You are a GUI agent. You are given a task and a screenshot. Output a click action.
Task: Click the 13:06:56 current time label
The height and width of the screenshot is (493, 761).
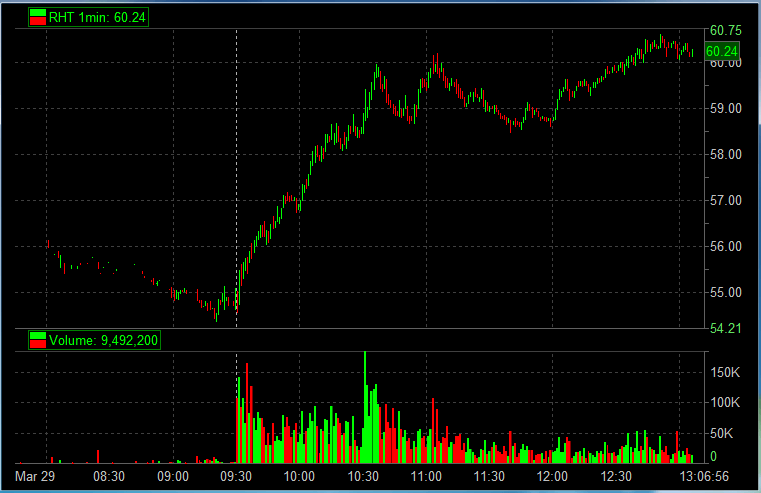pos(704,476)
